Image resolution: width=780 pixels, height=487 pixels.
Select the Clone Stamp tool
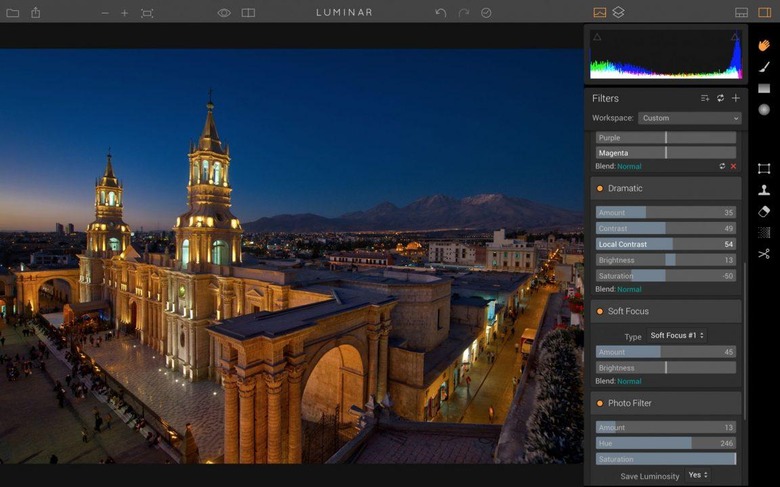[x=764, y=190]
